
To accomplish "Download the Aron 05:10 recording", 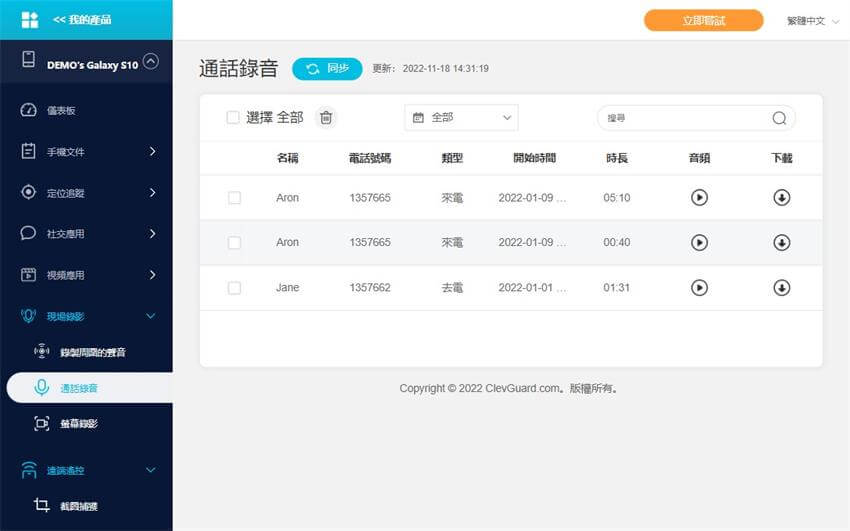I will 782,198.
